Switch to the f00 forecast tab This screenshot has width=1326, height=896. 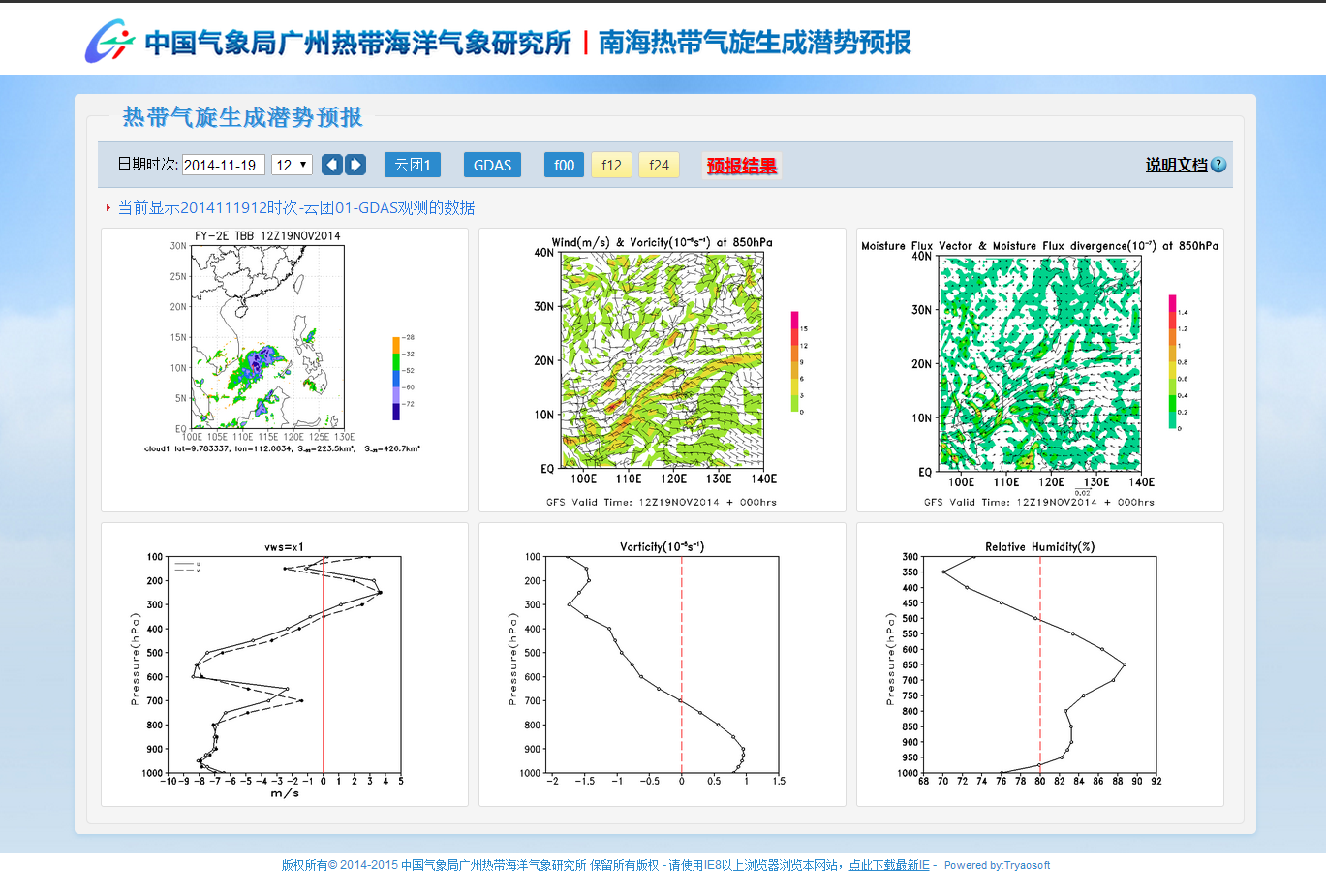point(564,165)
